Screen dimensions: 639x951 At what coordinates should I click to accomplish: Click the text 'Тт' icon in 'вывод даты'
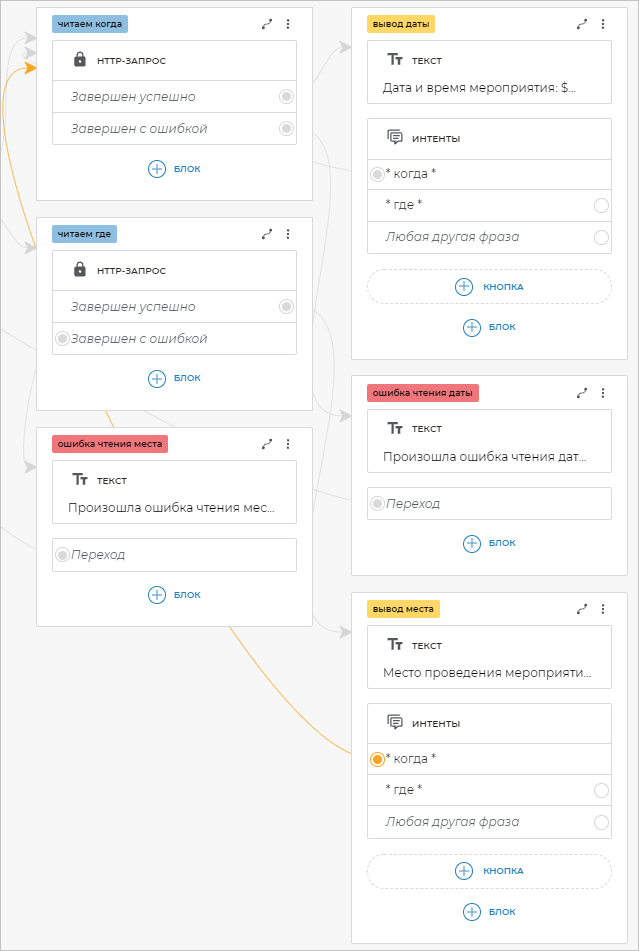(x=395, y=60)
